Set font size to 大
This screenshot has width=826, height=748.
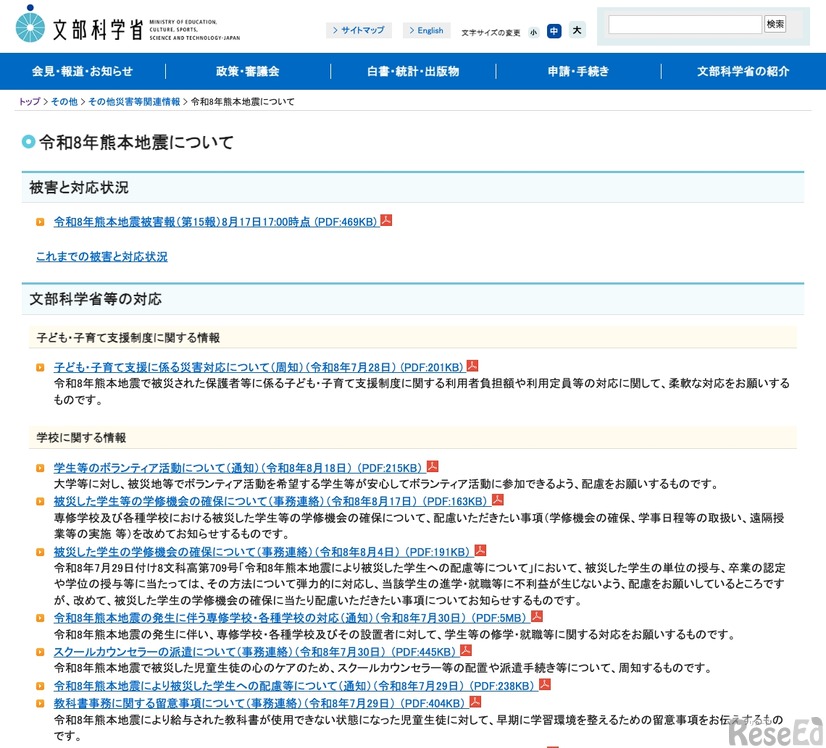(x=577, y=31)
